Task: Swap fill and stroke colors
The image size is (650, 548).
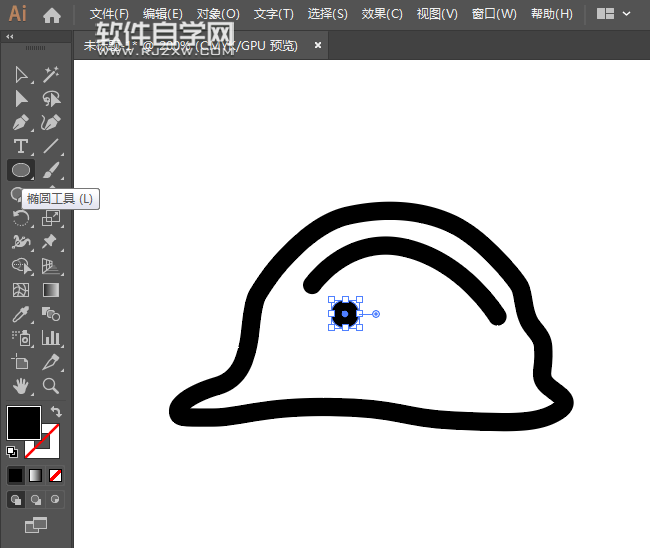Action: click(x=57, y=412)
